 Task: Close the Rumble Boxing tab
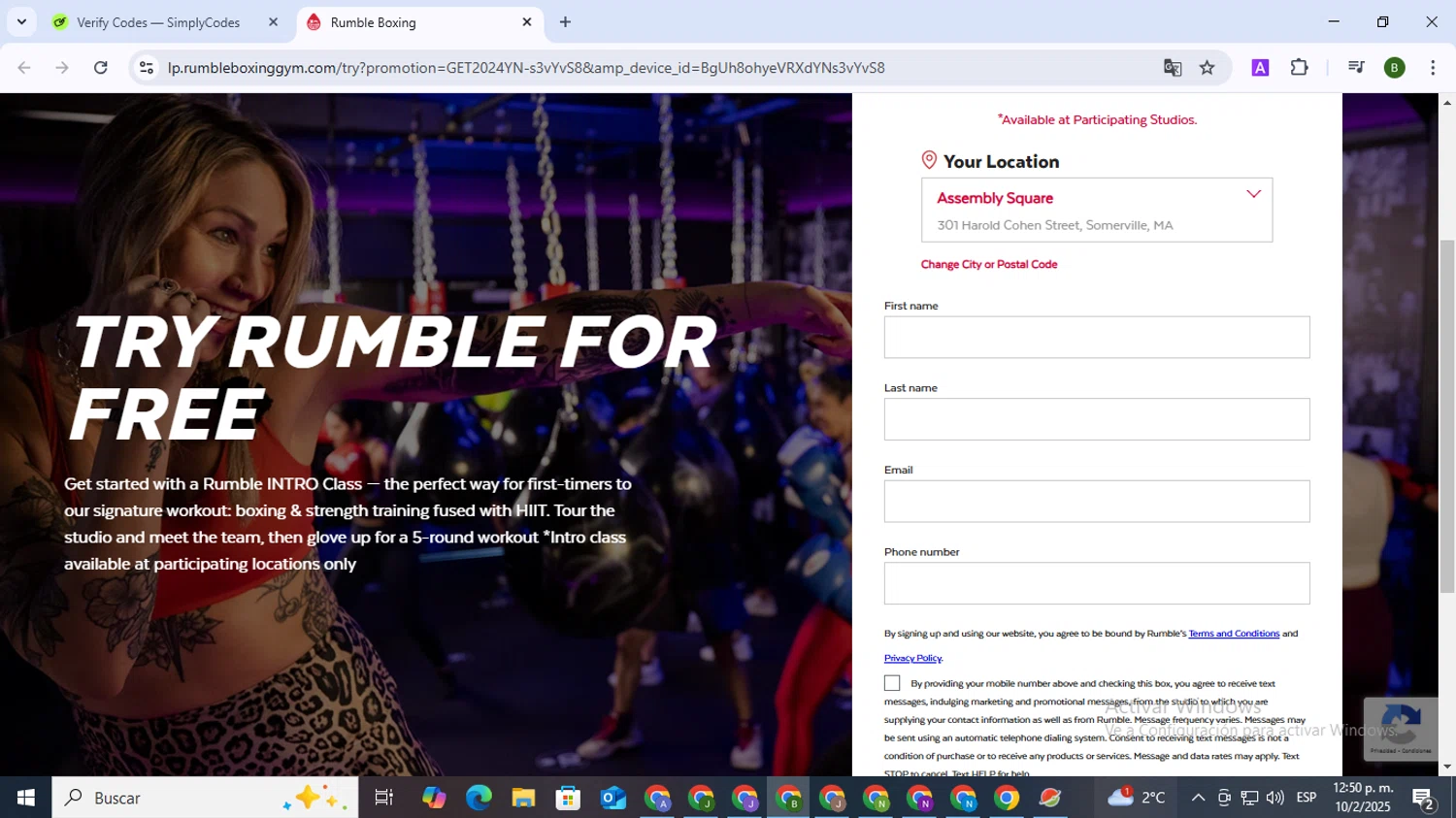coord(527,22)
